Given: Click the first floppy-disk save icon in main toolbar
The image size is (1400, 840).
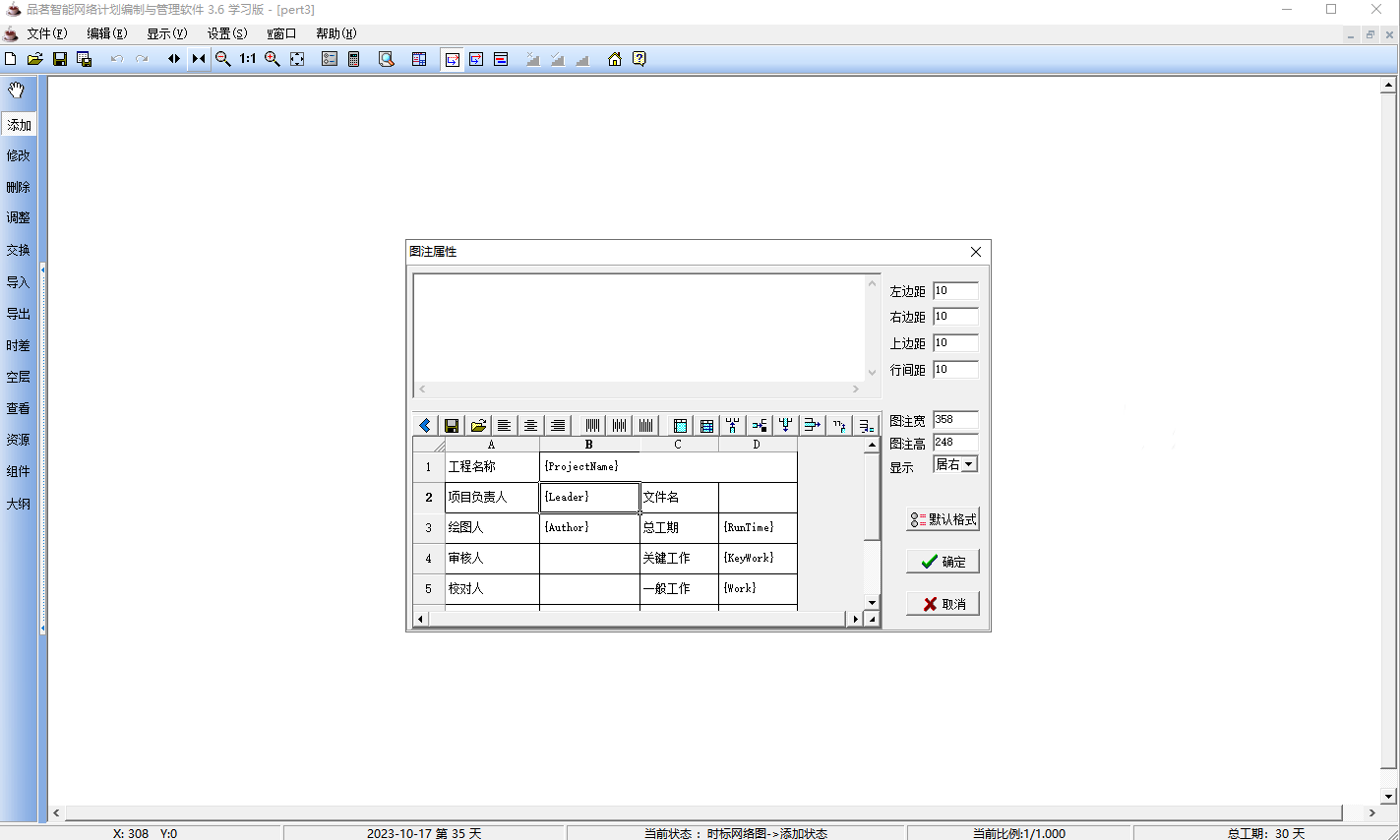Looking at the screenshot, I should pyautogui.click(x=60, y=59).
